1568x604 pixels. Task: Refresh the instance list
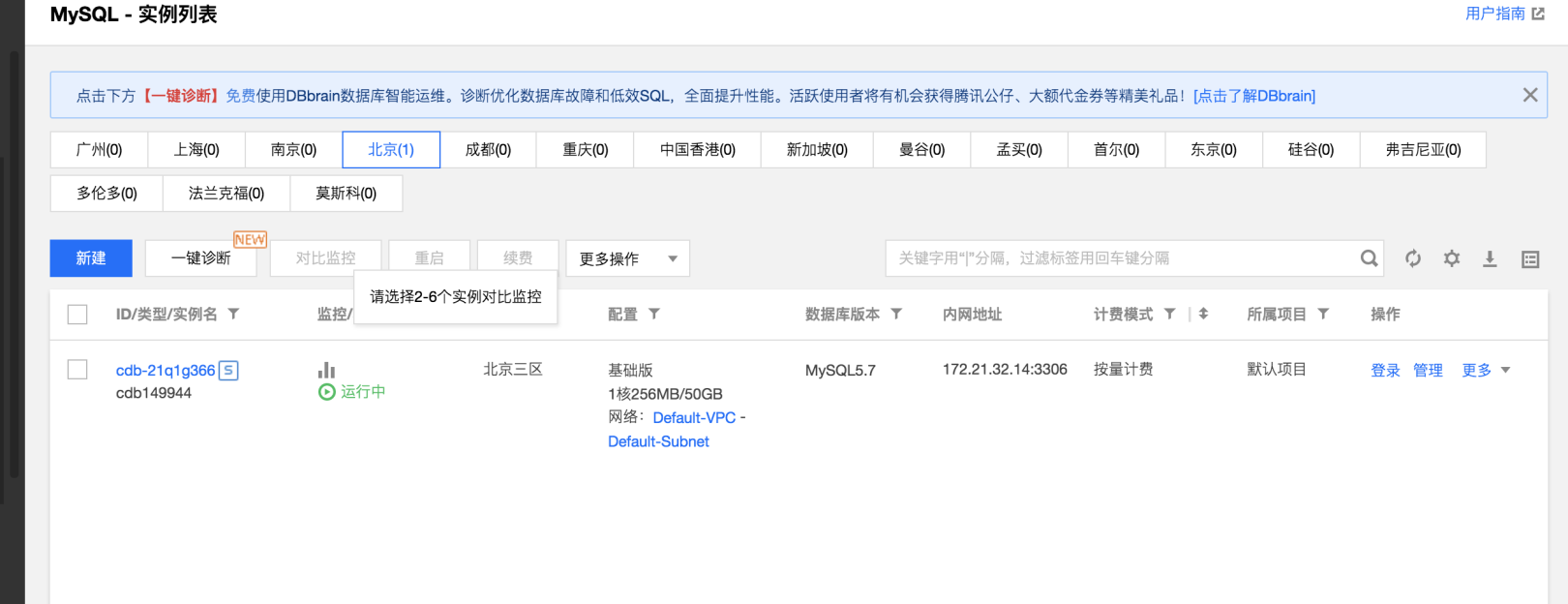point(1413,258)
